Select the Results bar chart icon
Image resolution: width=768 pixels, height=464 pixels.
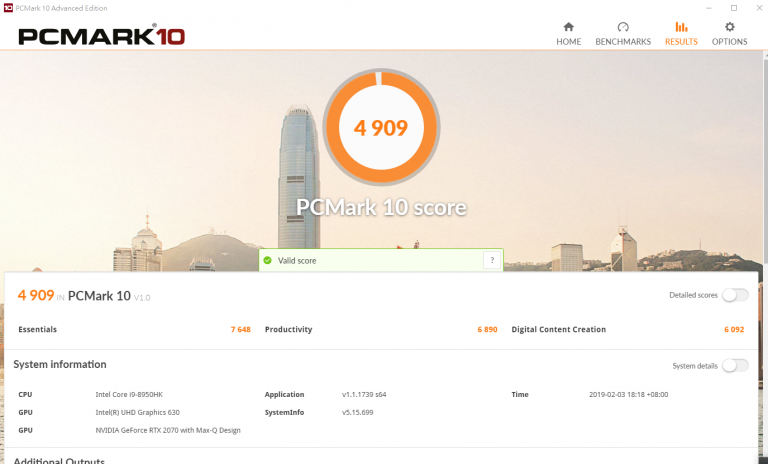[681, 27]
